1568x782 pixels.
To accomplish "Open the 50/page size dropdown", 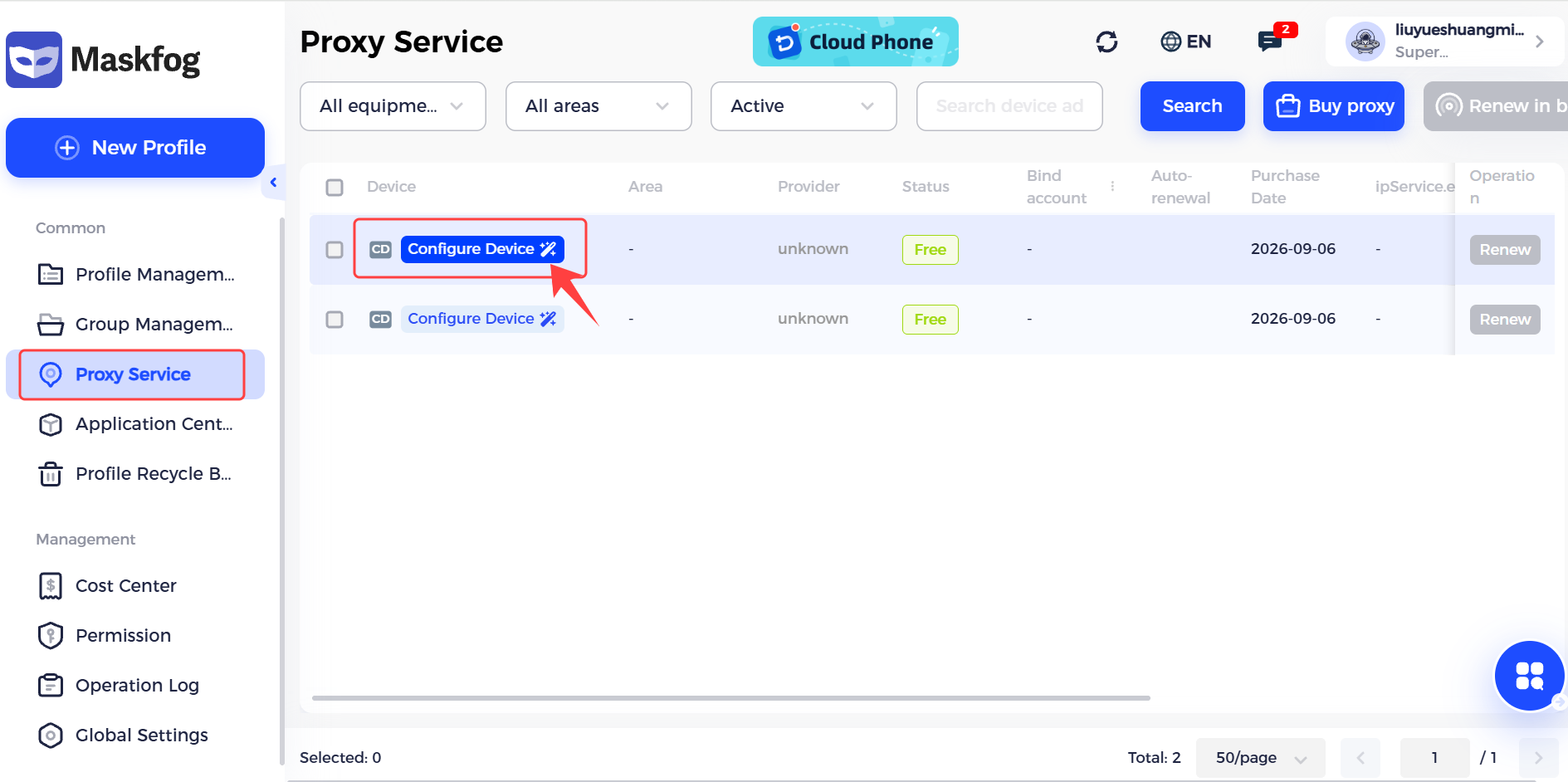I will [1261, 758].
